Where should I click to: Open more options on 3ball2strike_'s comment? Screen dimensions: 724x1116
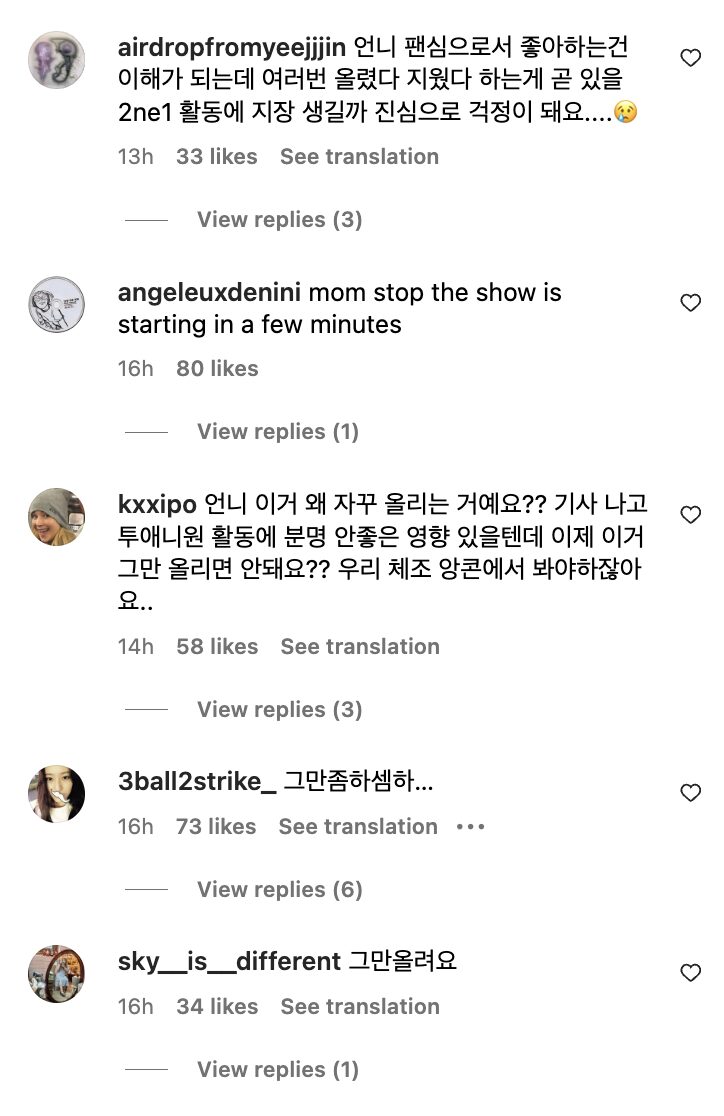click(470, 827)
